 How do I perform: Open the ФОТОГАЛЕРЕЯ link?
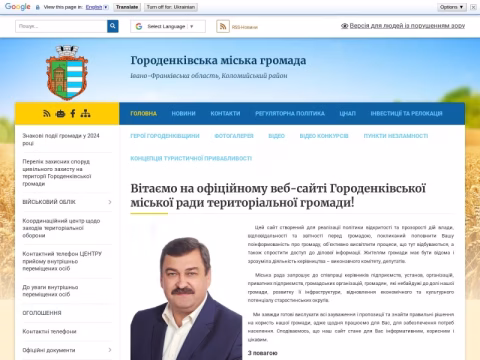(234, 136)
